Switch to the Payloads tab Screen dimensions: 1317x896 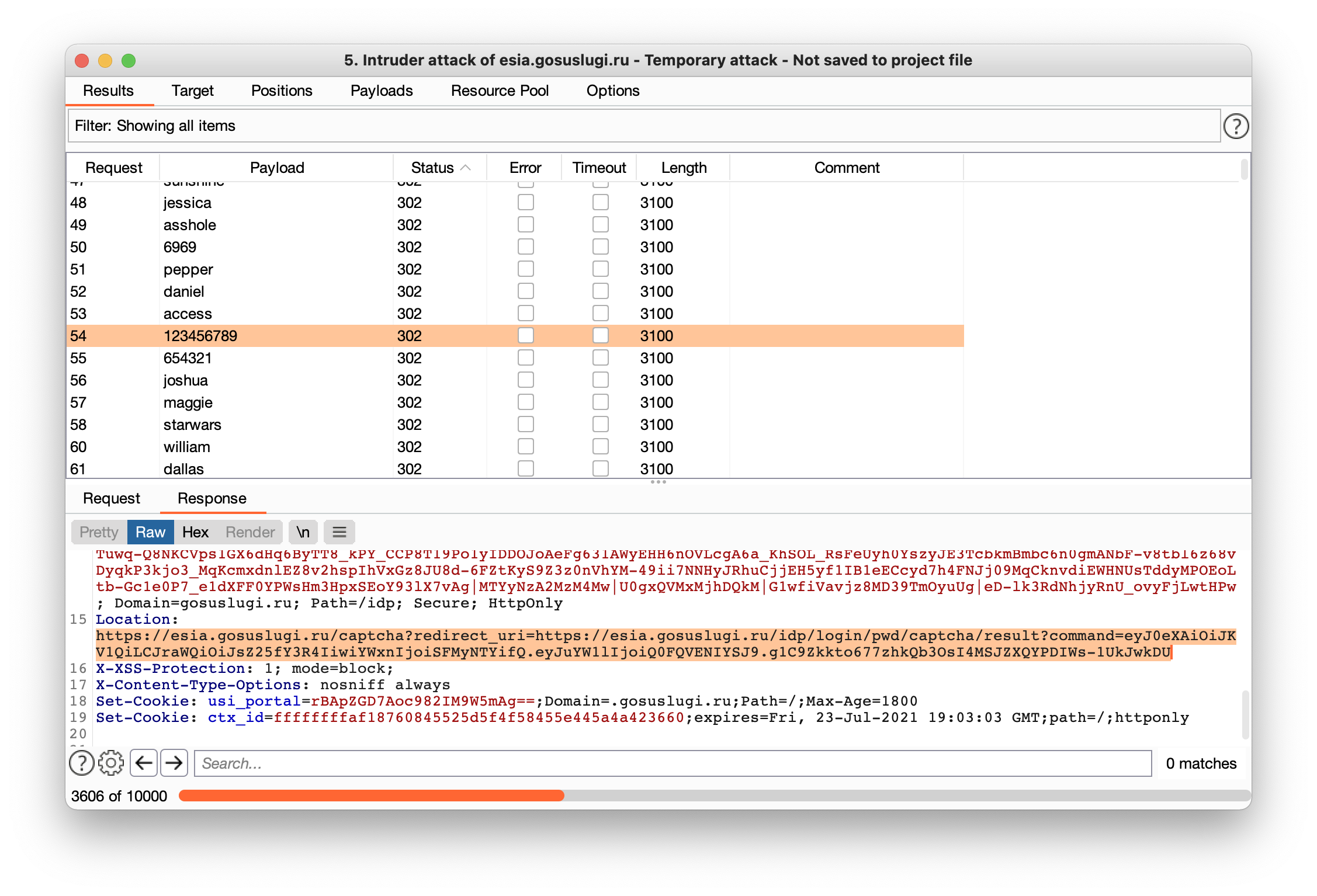click(x=380, y=91)
